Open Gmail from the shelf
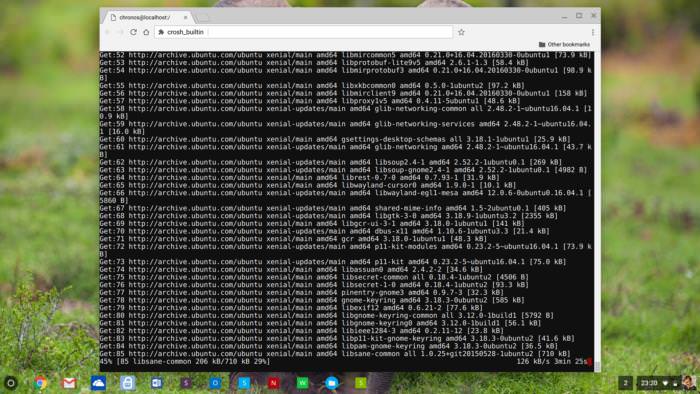This screenshot has height=394, width=700. click(69, 383)
